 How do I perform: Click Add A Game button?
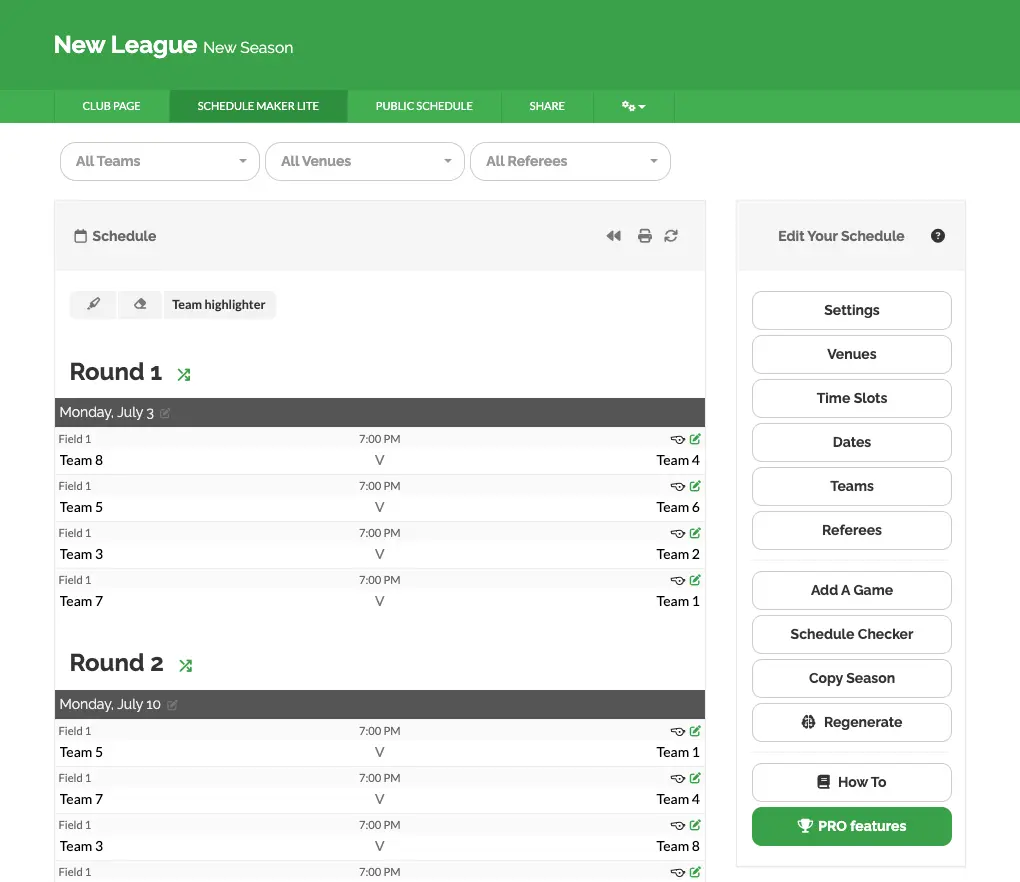tap(852, 591)
